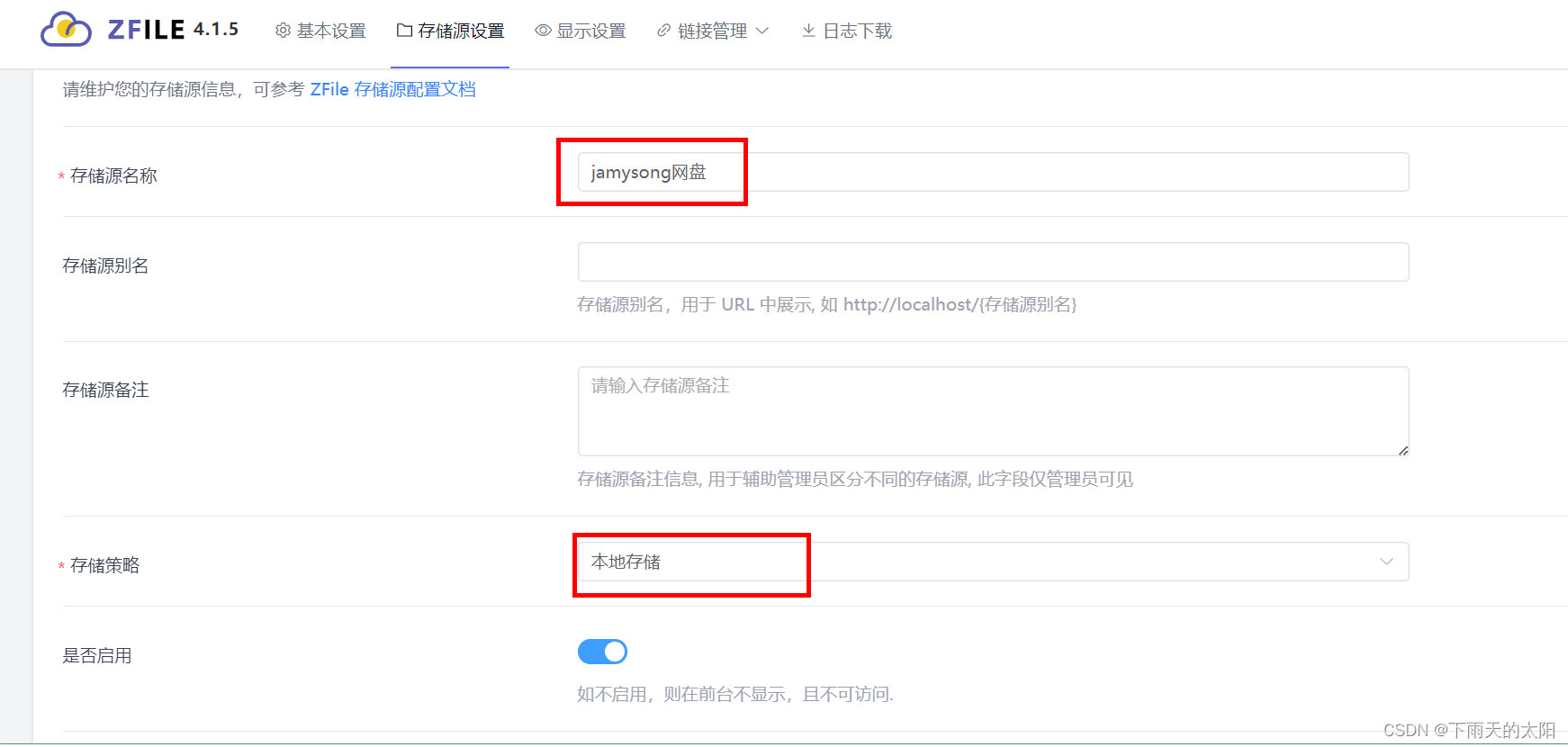The width and height of the screenshot is (1568, 747).
Task: Open the 存储策略 dropdown showing 本地存储
Action: [993, 562]
